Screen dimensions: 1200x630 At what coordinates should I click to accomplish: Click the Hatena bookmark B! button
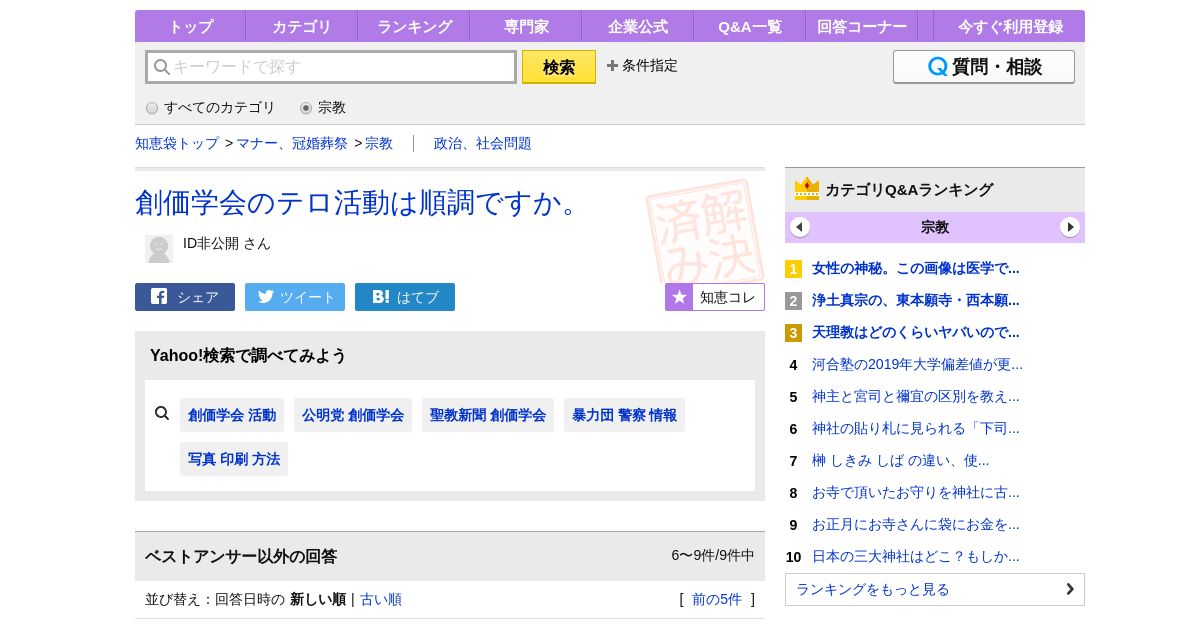(x=405, y=297)
